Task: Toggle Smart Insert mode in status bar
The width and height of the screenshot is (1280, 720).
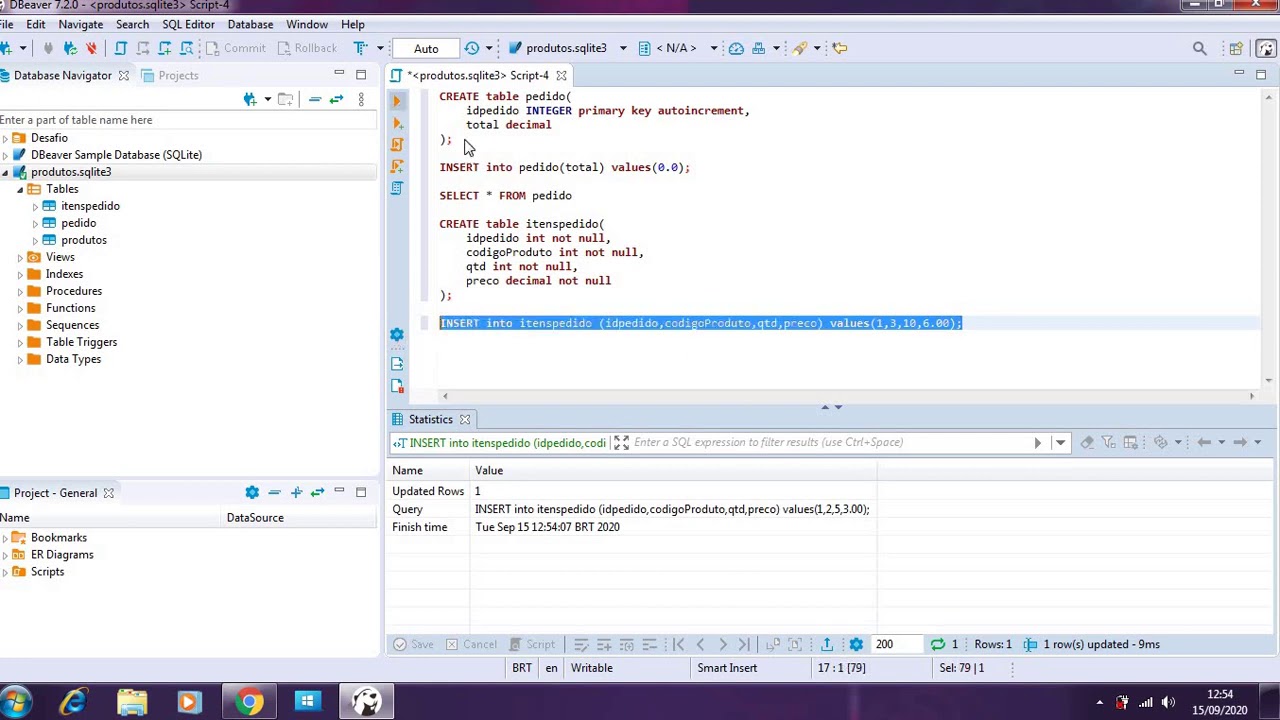Action: (x=727, y=668)
